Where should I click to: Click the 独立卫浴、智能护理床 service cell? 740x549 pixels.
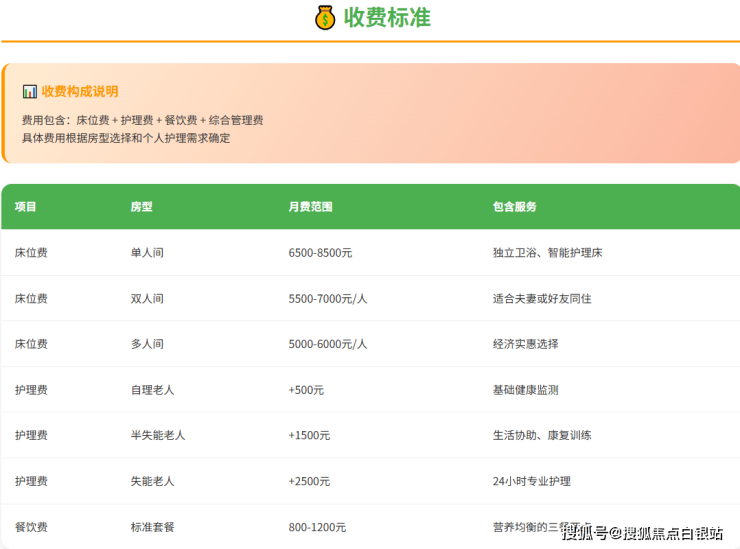pos(548,253)
